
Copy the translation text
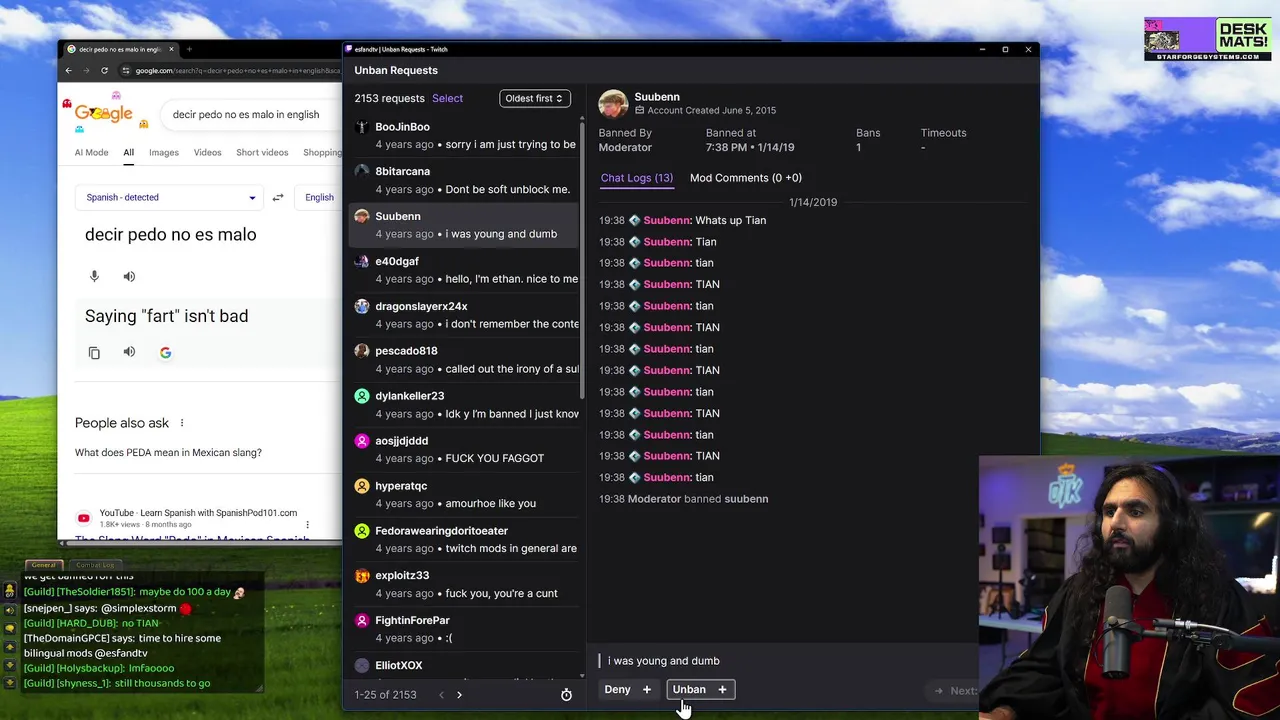(x=94, y=353)
